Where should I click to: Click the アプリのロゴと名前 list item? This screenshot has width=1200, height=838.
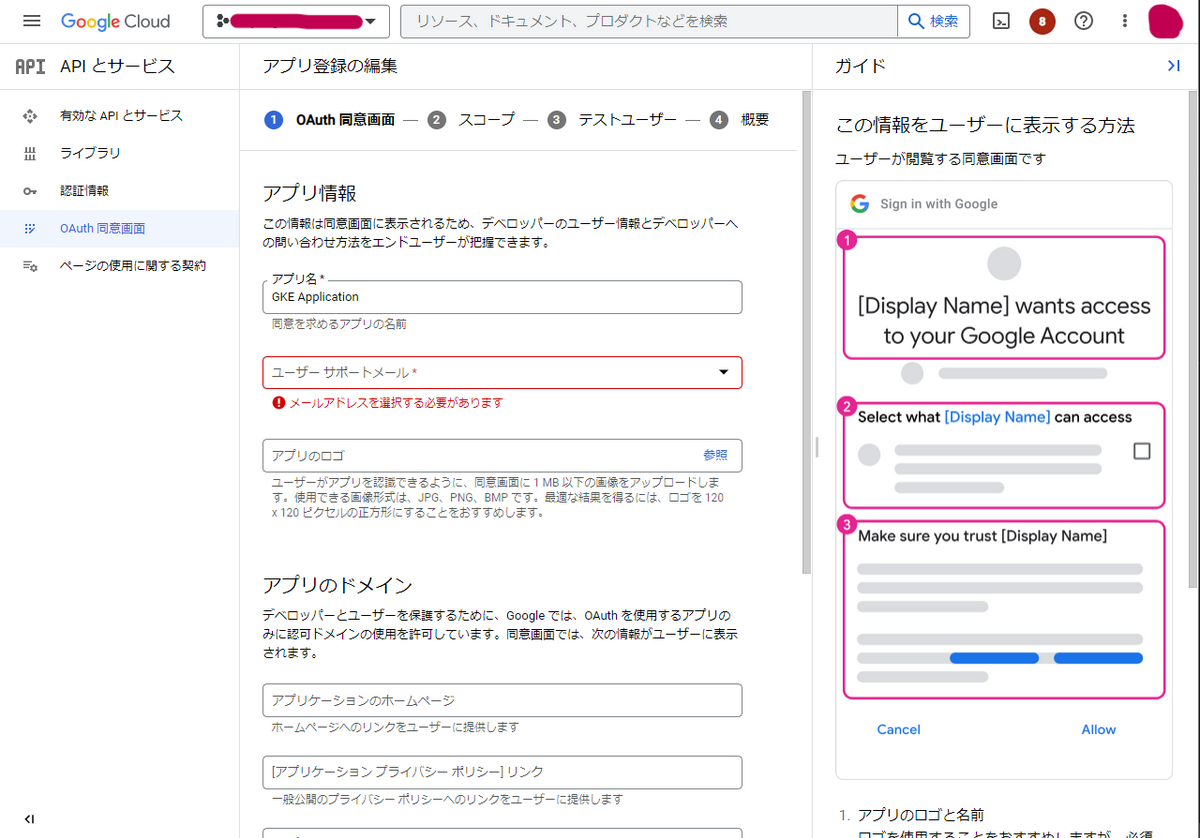(x=921, y=815)
